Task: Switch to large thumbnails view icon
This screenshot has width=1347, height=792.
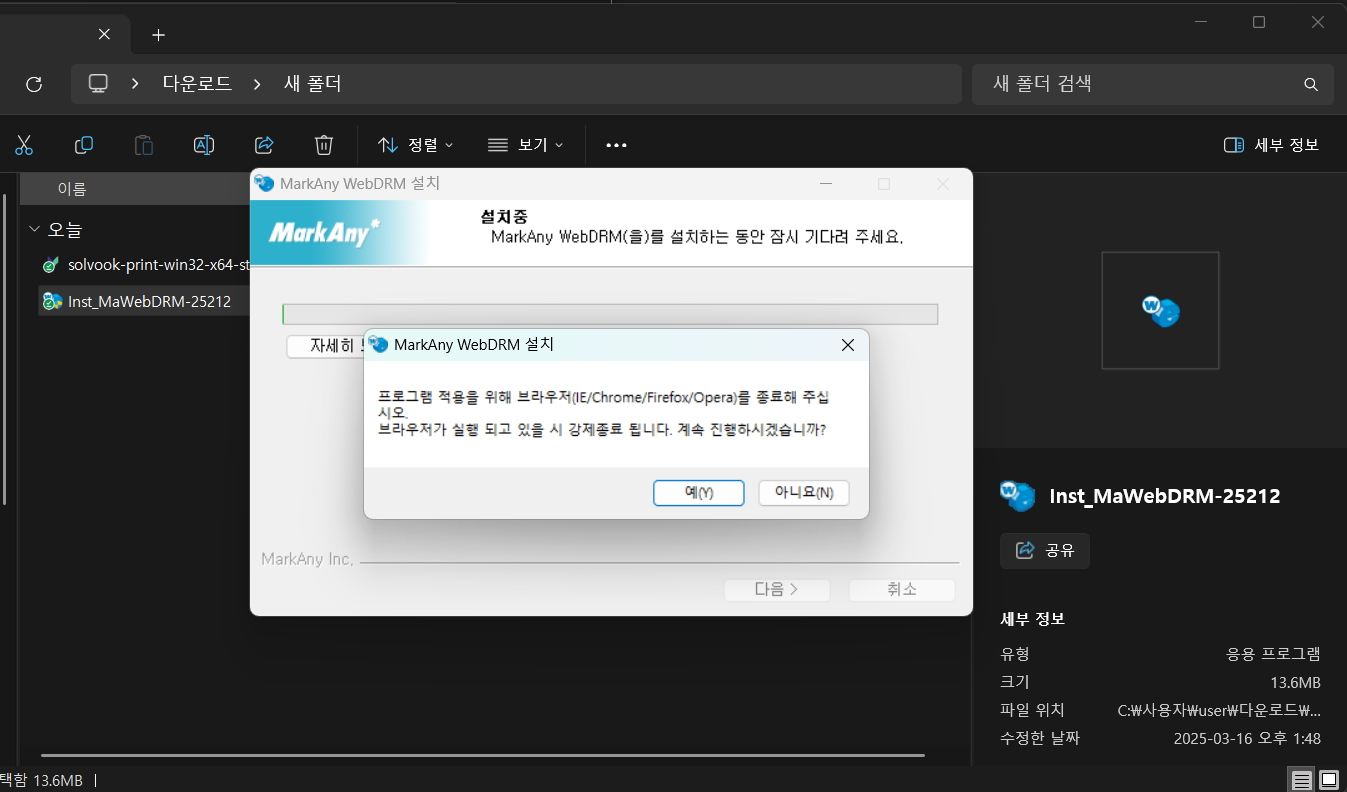Action: pyautogui.click(x=1328, y=780)
